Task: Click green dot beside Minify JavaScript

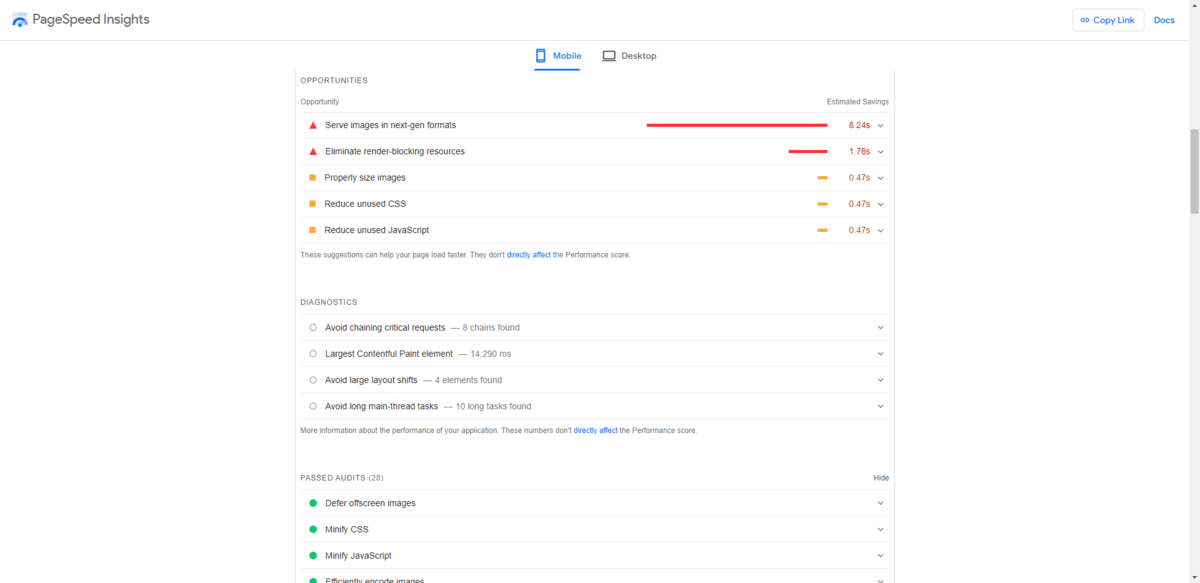Action: click(x=313, y=555)
